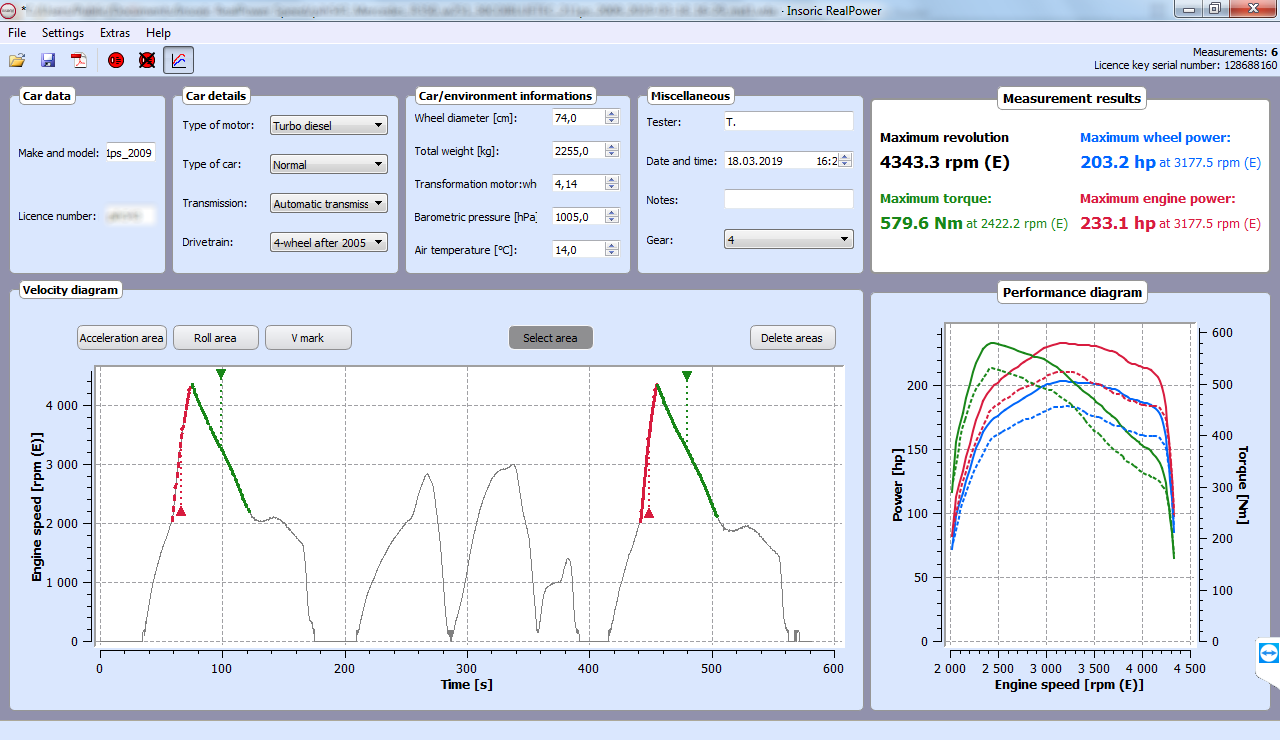This screenshot has height=740, width=1280.
Task: Click the Make and model input field
Action: [130, 153]
